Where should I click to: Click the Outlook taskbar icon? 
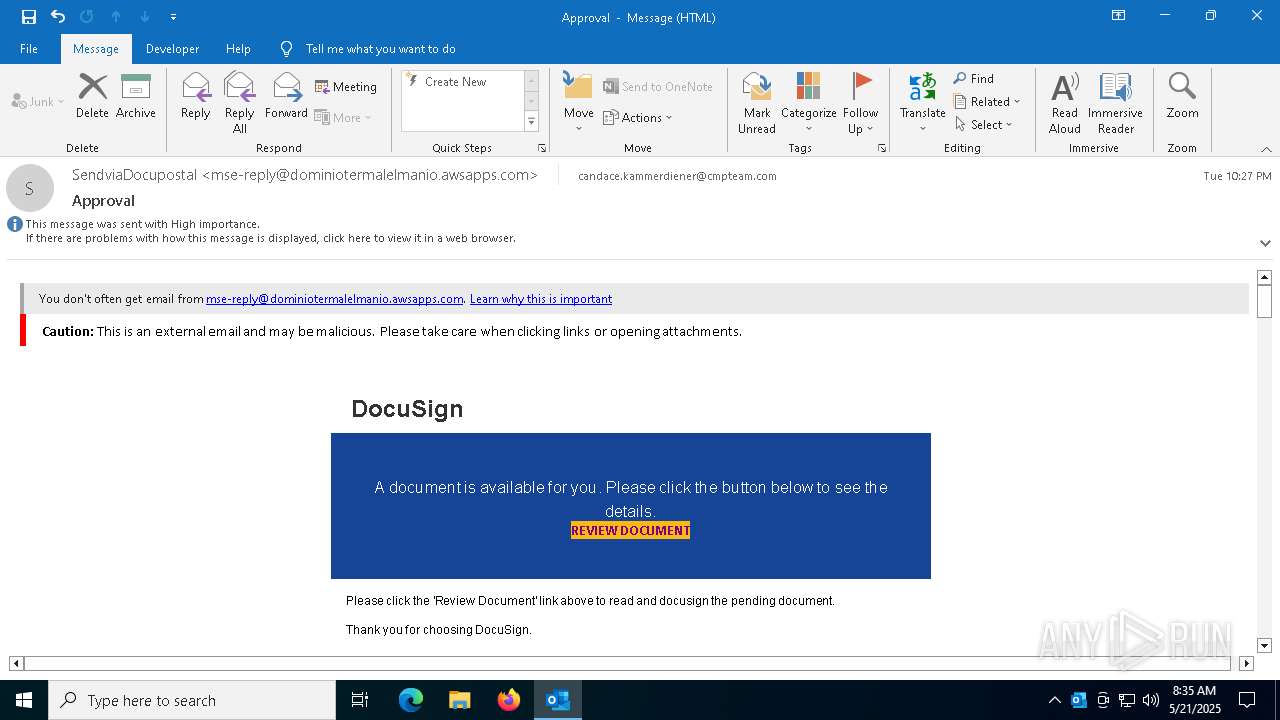(558, 700)
